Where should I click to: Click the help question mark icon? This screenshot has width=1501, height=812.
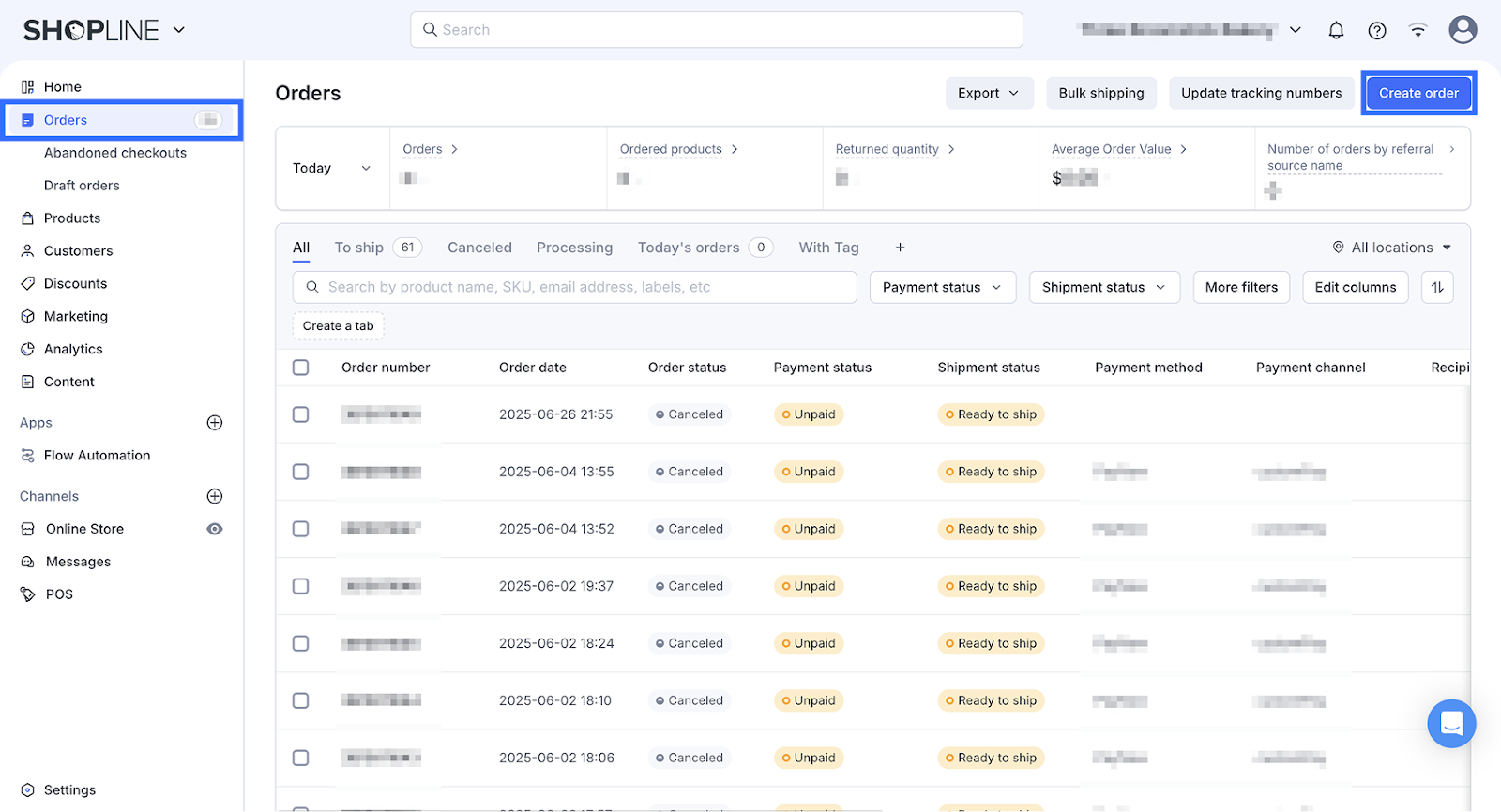pos(1377,30)
